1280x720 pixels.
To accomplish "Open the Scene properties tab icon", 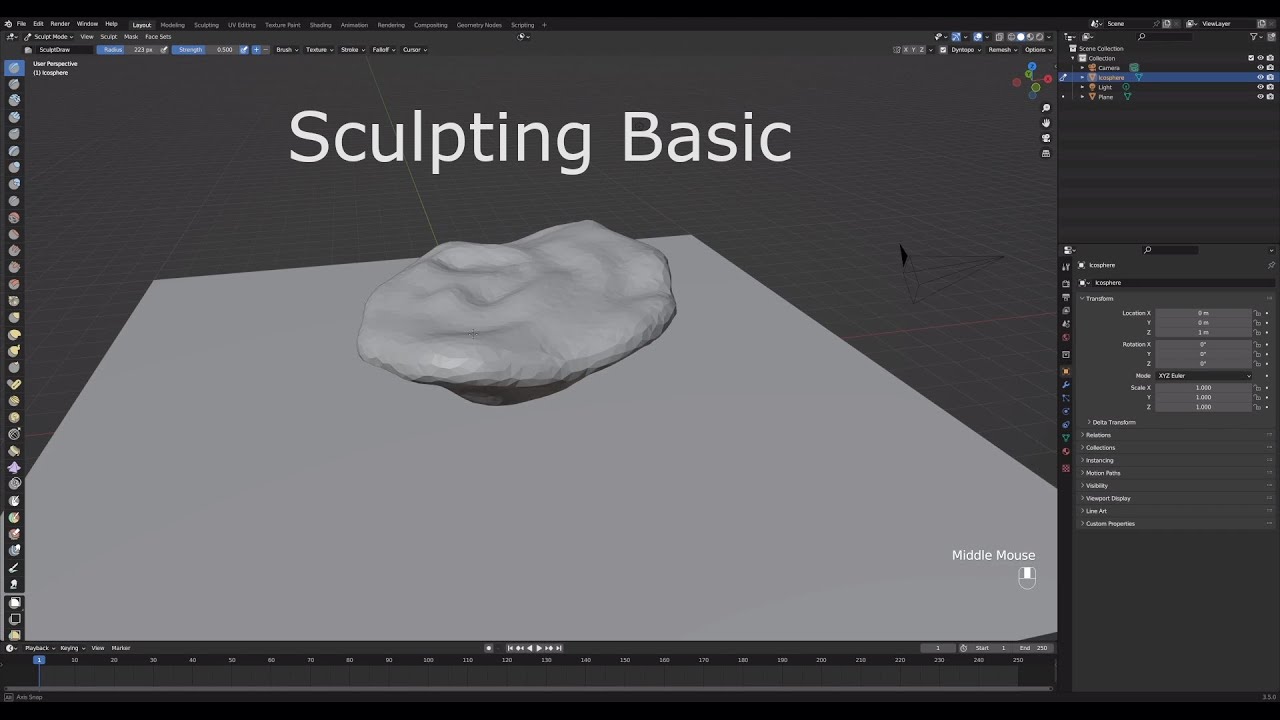I will click(x=1066, y=323).
